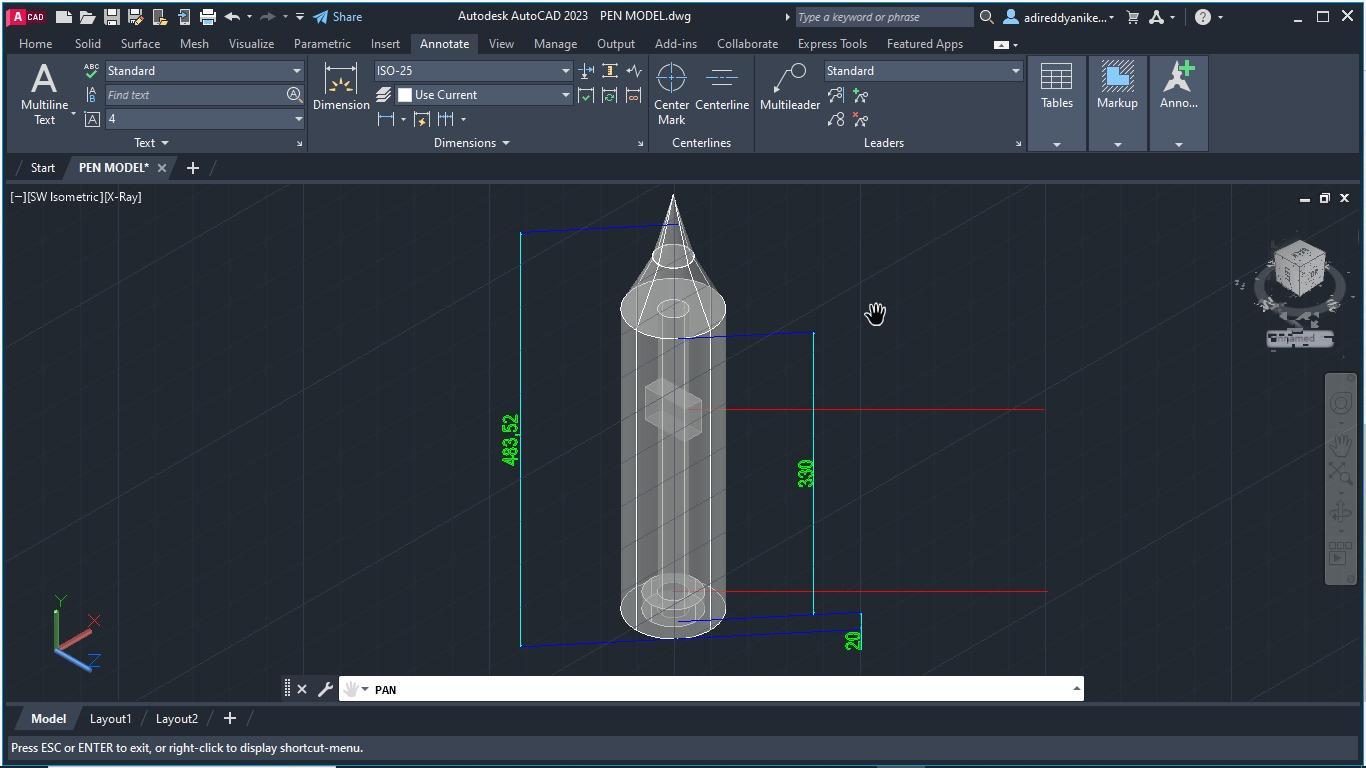Click the Quick Dimension tool
The width and height of the screenshot is (1366, 768).
coord(422,119)
